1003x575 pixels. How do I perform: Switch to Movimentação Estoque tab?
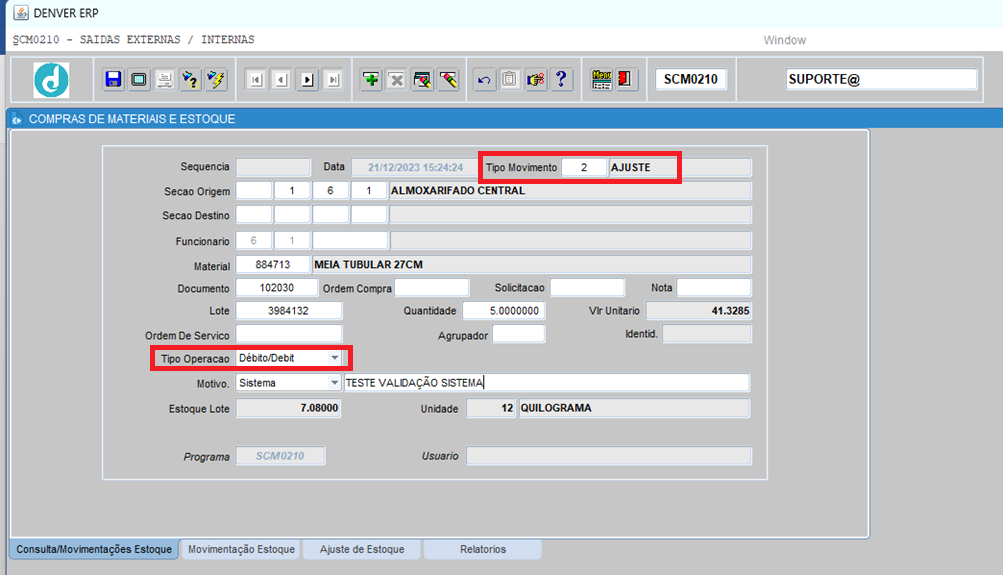[241, 549]
